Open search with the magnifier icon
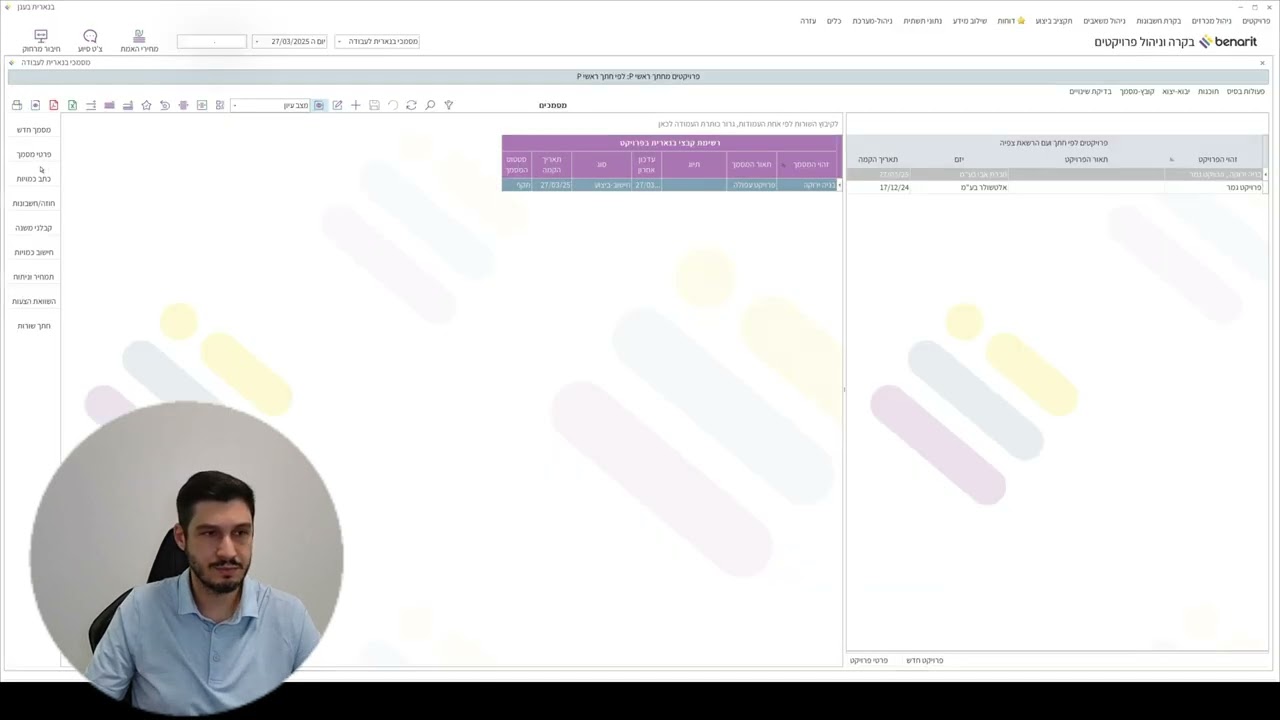 (x=430, y=105)
